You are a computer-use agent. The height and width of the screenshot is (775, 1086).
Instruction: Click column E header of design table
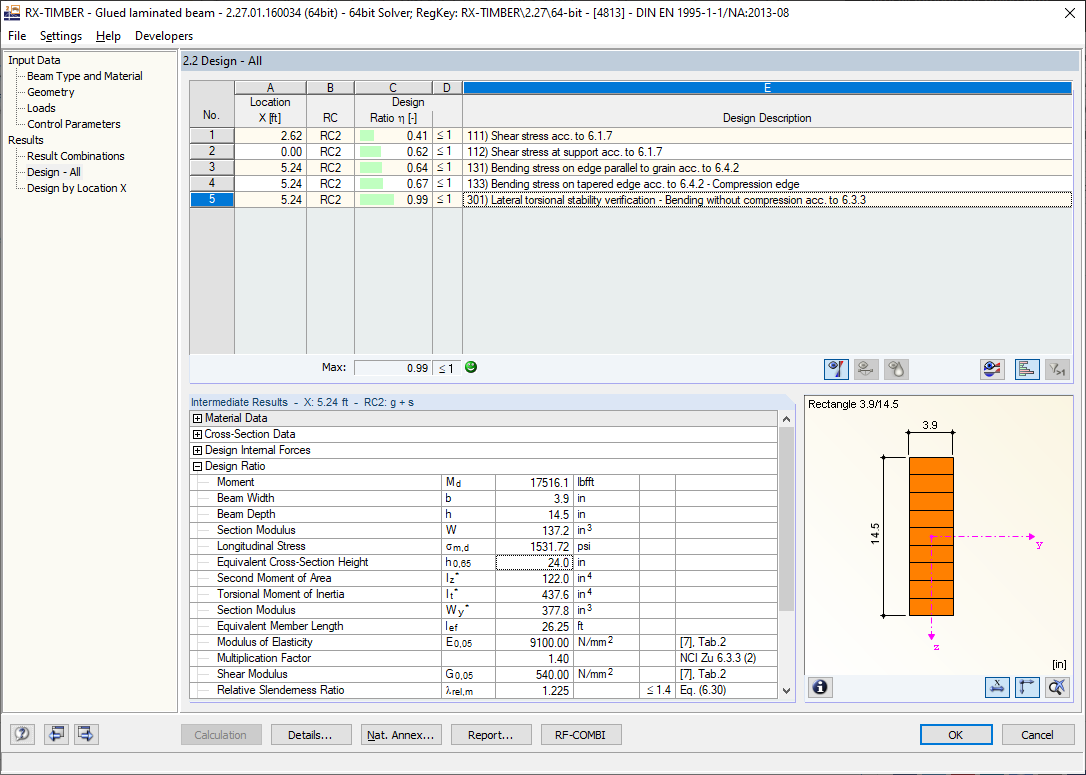[767, 88]
